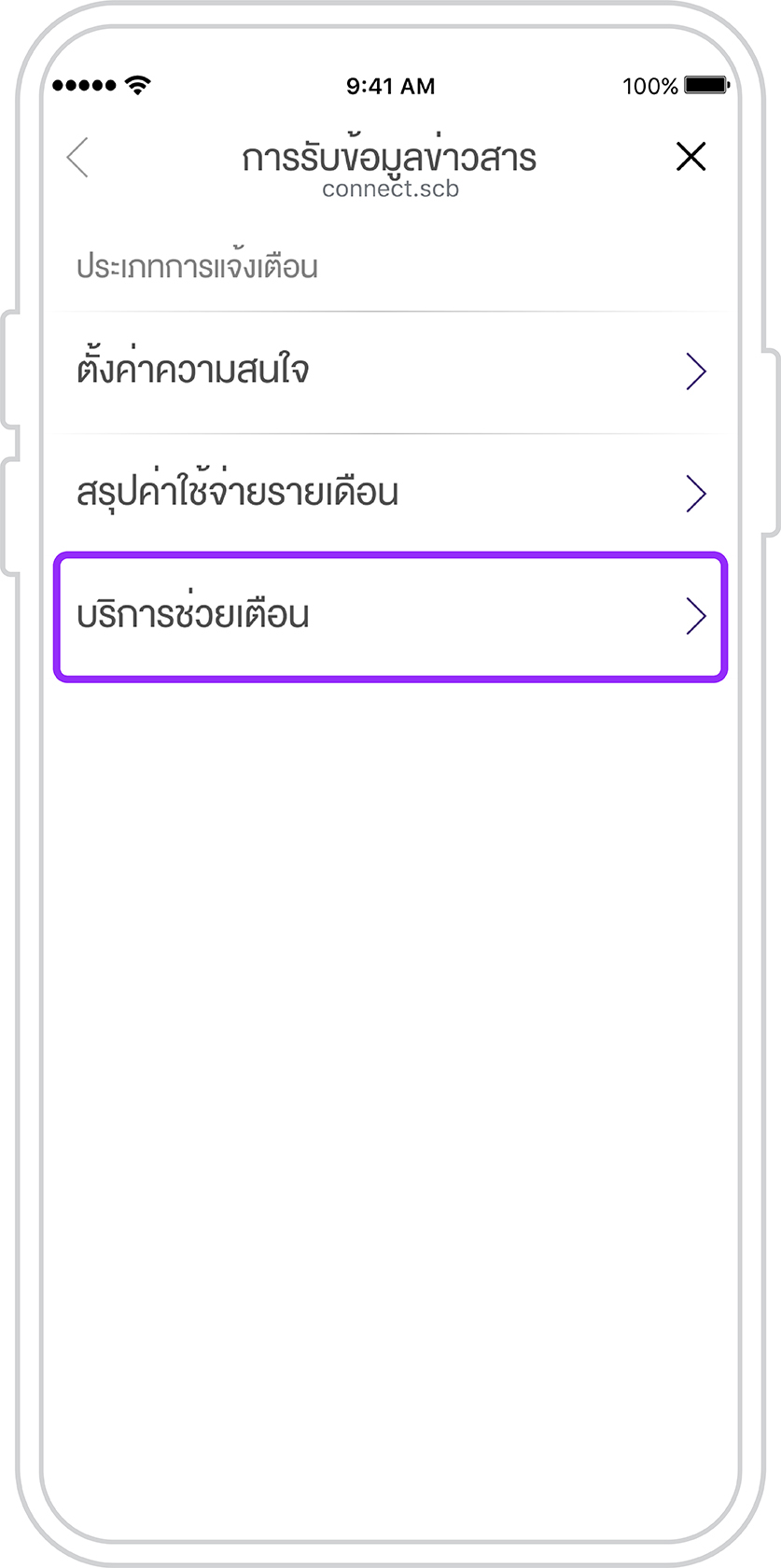Tap the การรับข้อมูลข่าวสาร page title
Screen dimensions: 781x1568
[x=389, y=156]
